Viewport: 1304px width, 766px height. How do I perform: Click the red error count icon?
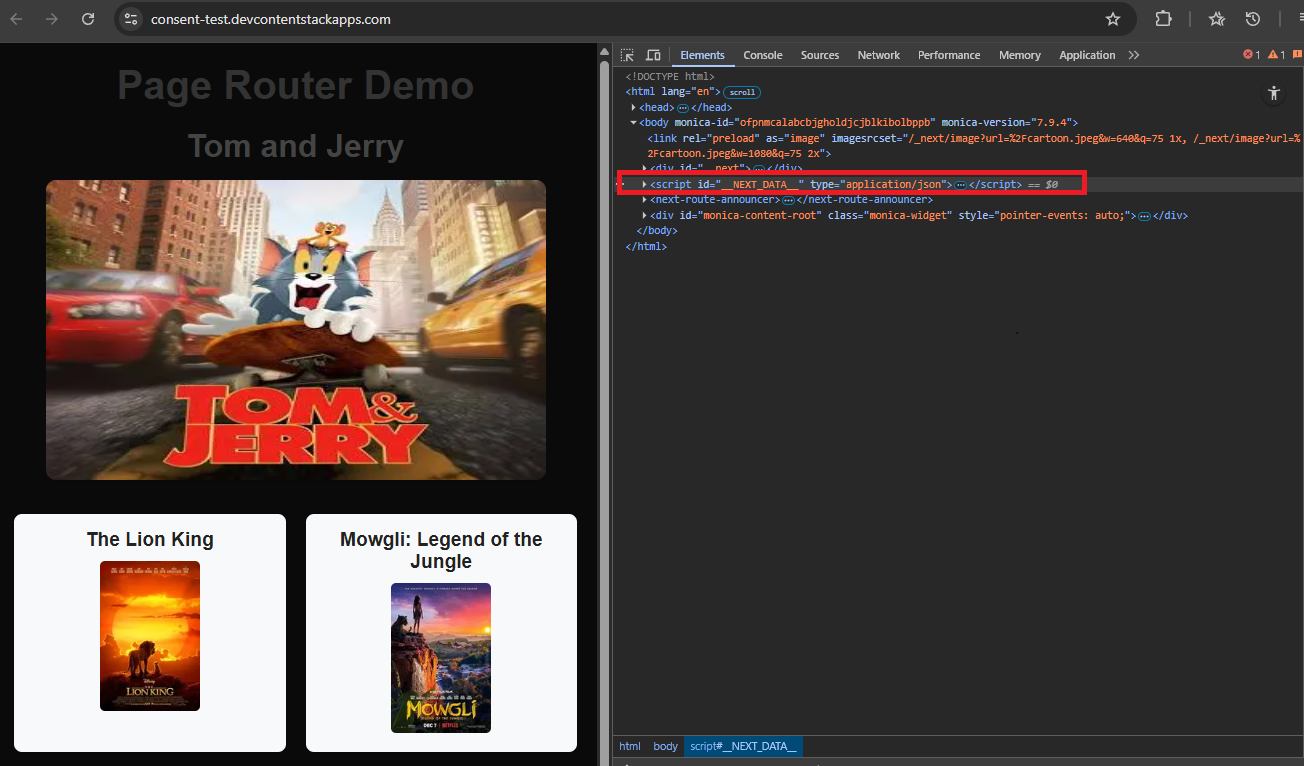pyautogui.click(x=1248, y=55)
